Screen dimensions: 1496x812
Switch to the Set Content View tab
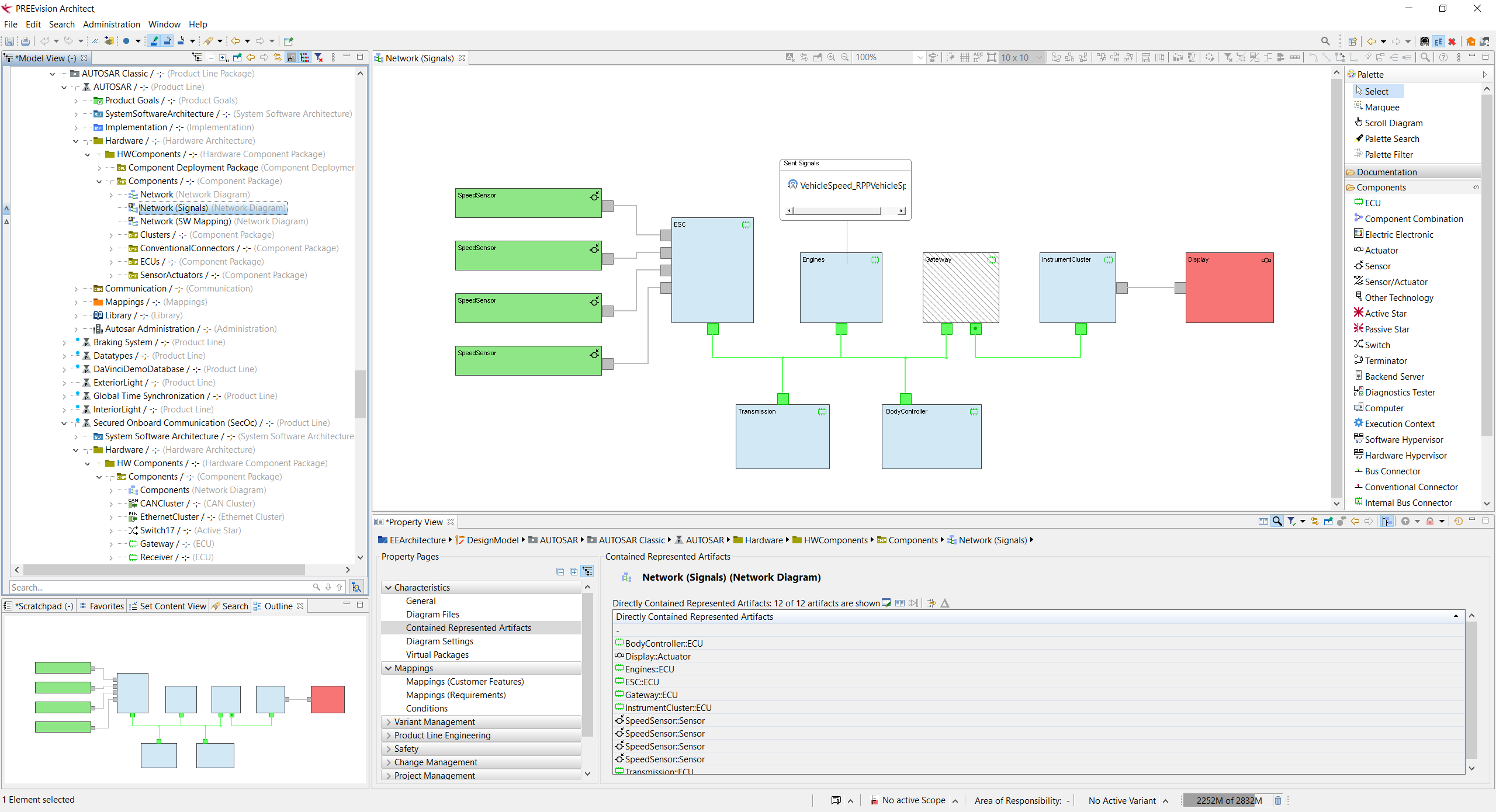tap(168, 606)
